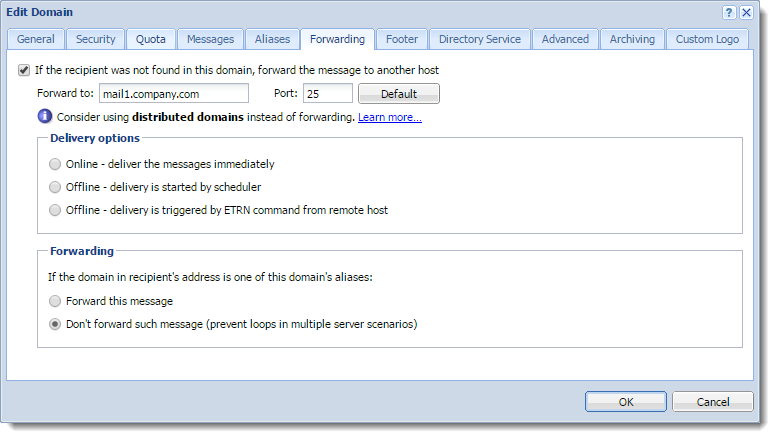Open the Archiving tab
This screenshot has height=438, width=775.
(x=632, y=39)
